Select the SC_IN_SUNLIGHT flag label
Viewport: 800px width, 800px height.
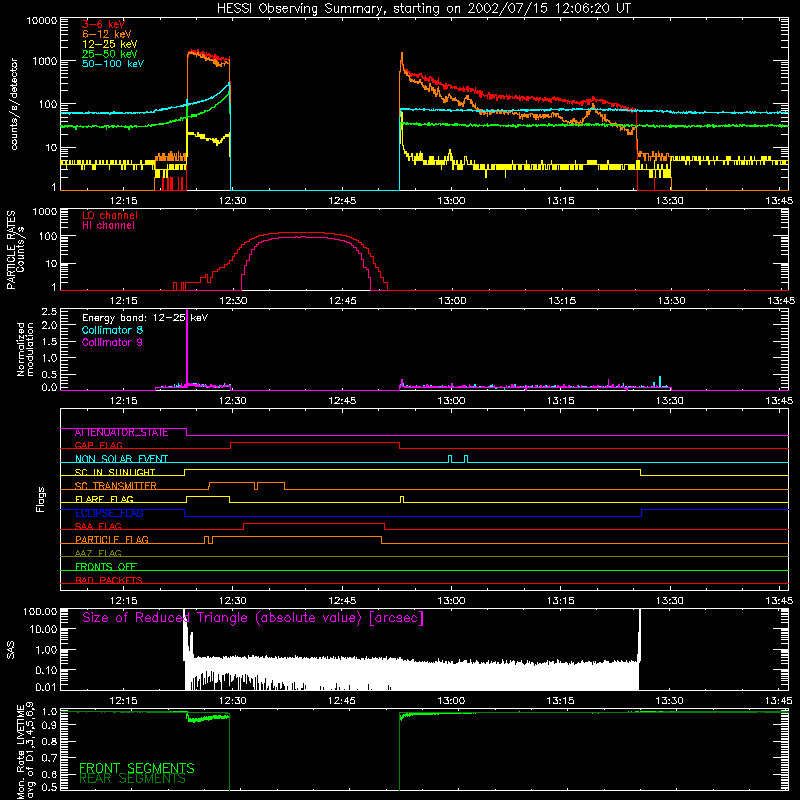pyautogui.click(x=115, y=472)
